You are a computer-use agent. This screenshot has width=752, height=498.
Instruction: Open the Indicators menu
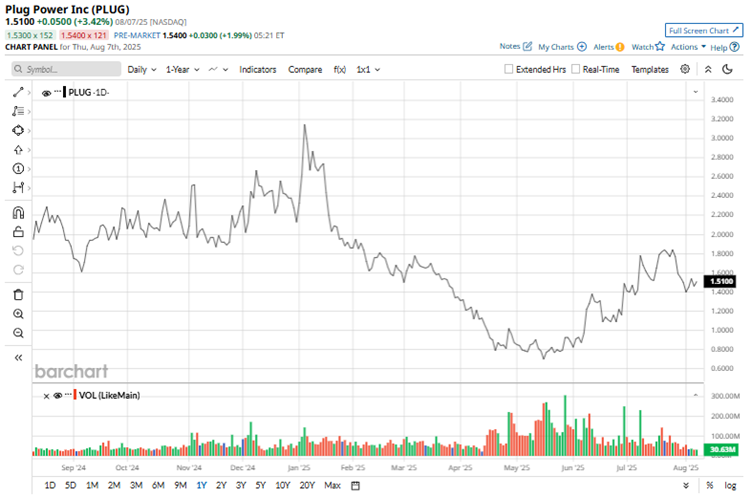[x=258, y=70]
